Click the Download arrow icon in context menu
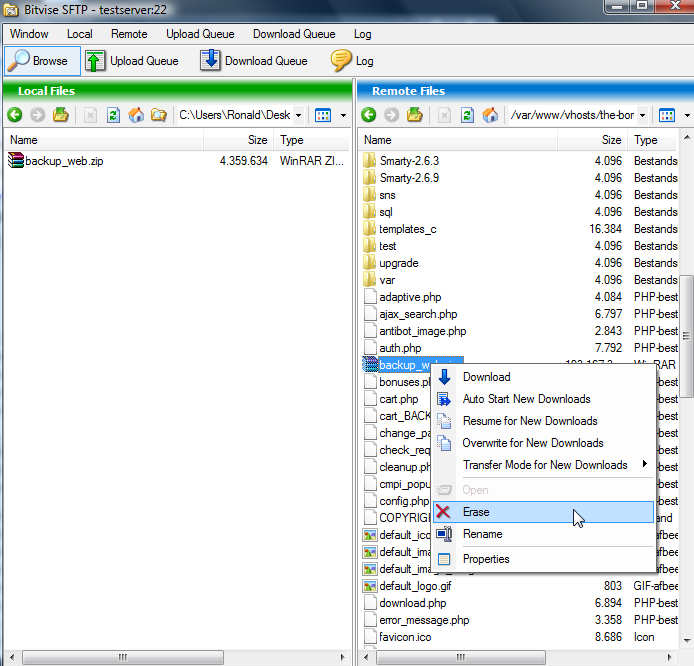 click(444, 377)
